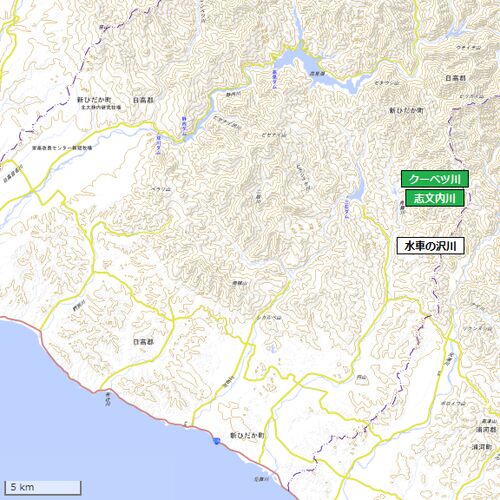Click the 北大静内研究牧場 ranch label

pos(102,107)
